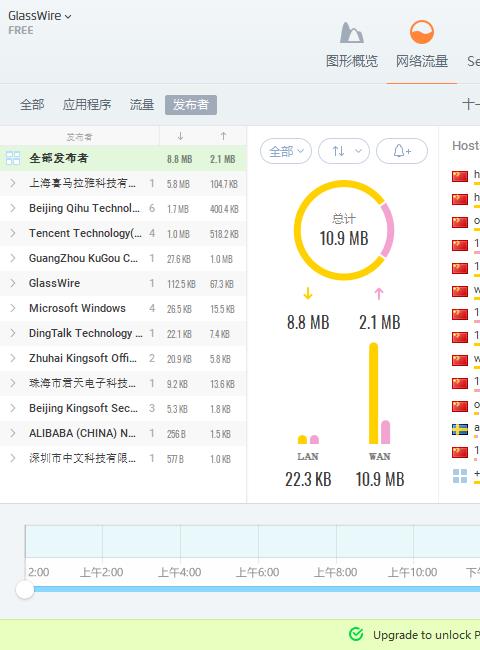Open the 图形概览 graph overview icon
Image resolution: width=480 pixels, height=650 pixels.
coord(352,33)
